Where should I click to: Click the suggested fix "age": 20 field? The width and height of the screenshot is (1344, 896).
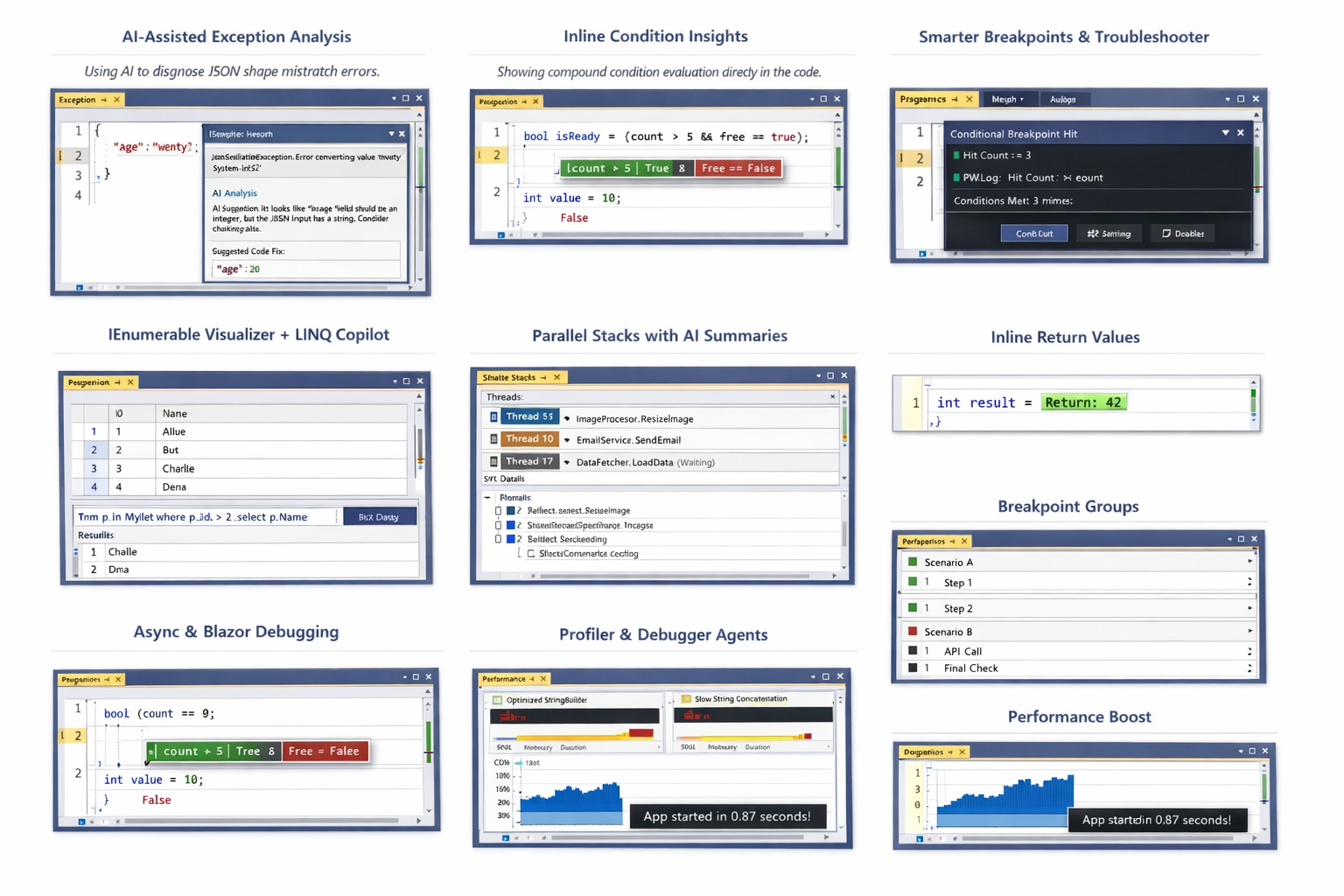(305, 269)
